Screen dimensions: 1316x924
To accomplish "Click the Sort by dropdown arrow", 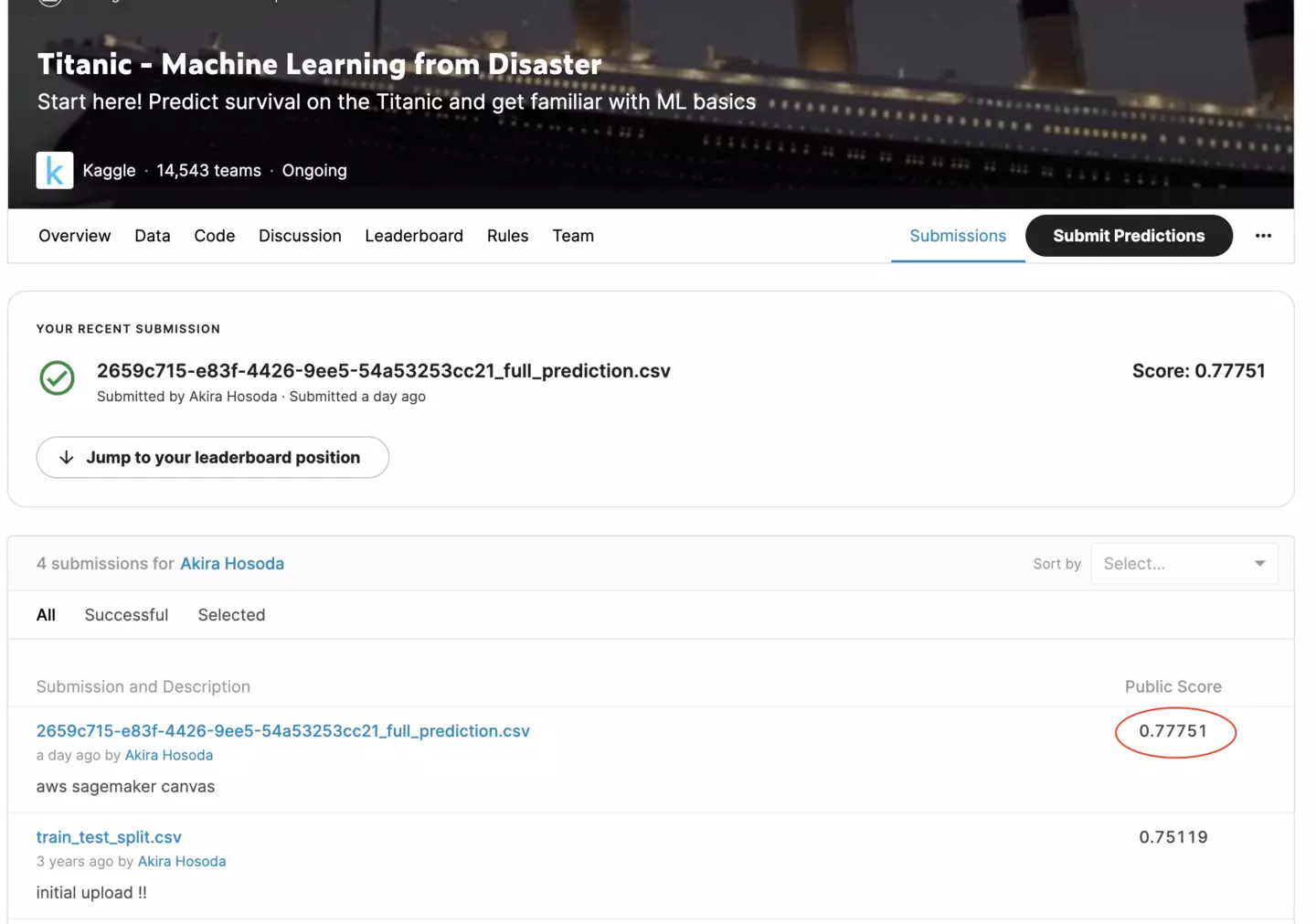I will (1259, 564).
